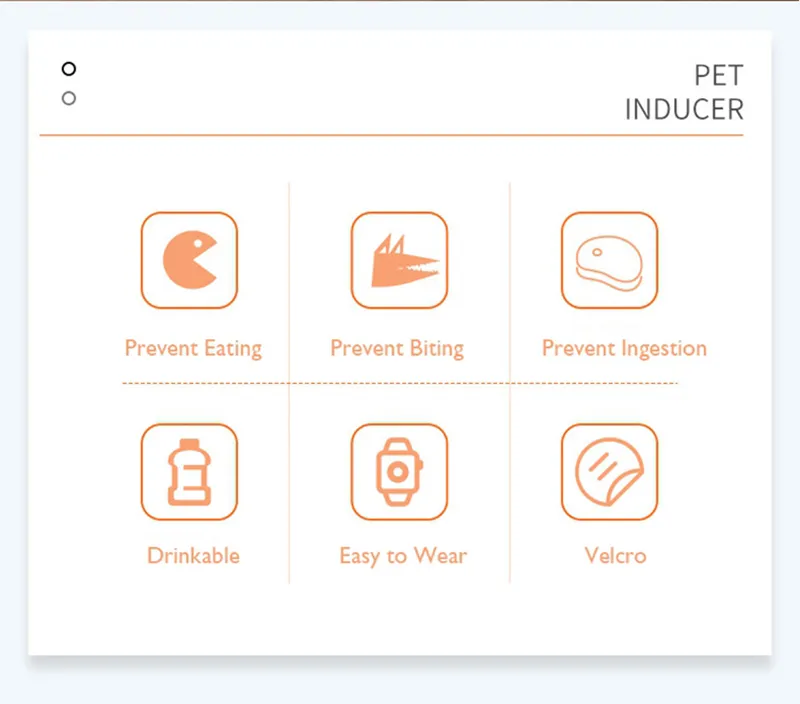
Task: Open the "Prevent Ingestion" label
Action: pyautogui.click(x=624, y=349)
